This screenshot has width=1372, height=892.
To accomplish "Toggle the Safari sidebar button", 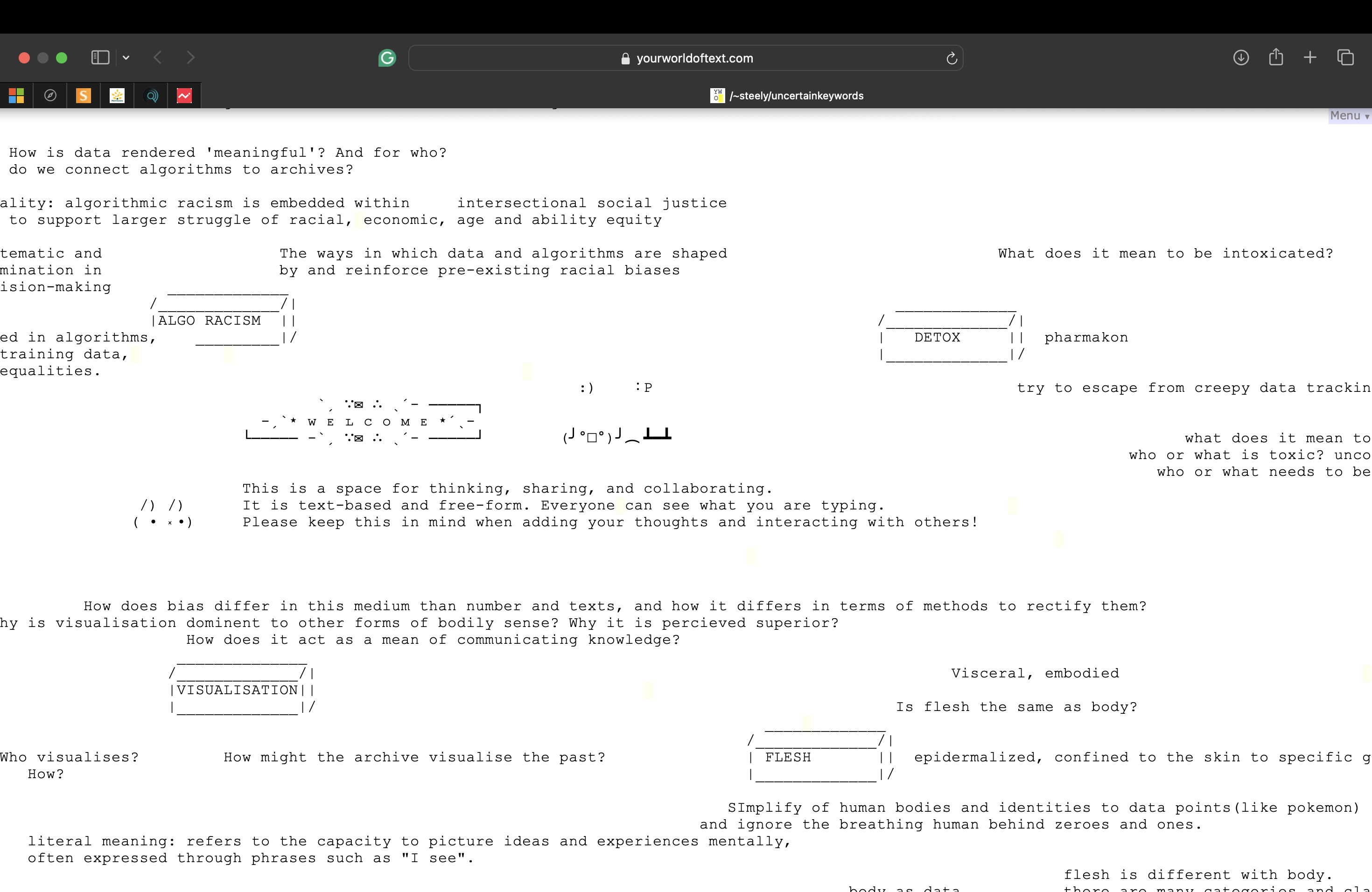I will 100,58.
